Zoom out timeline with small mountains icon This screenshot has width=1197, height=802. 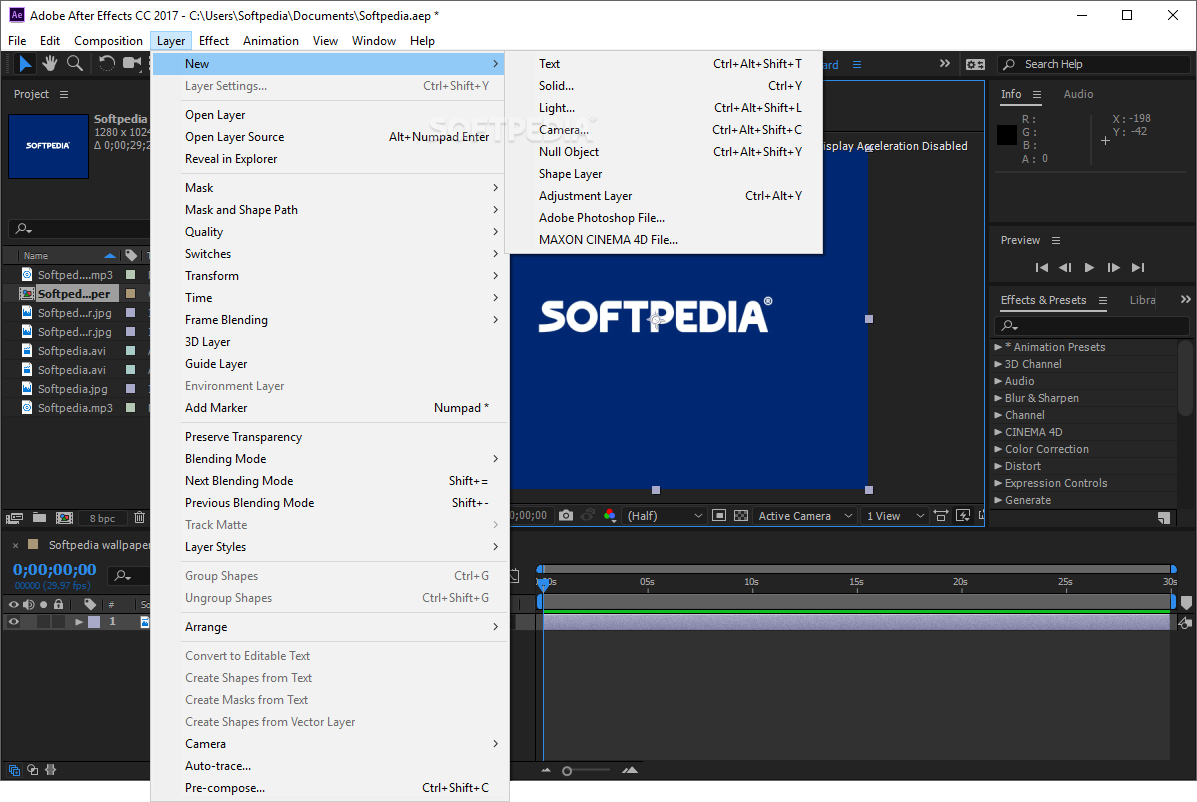click(x=546, y=770)
